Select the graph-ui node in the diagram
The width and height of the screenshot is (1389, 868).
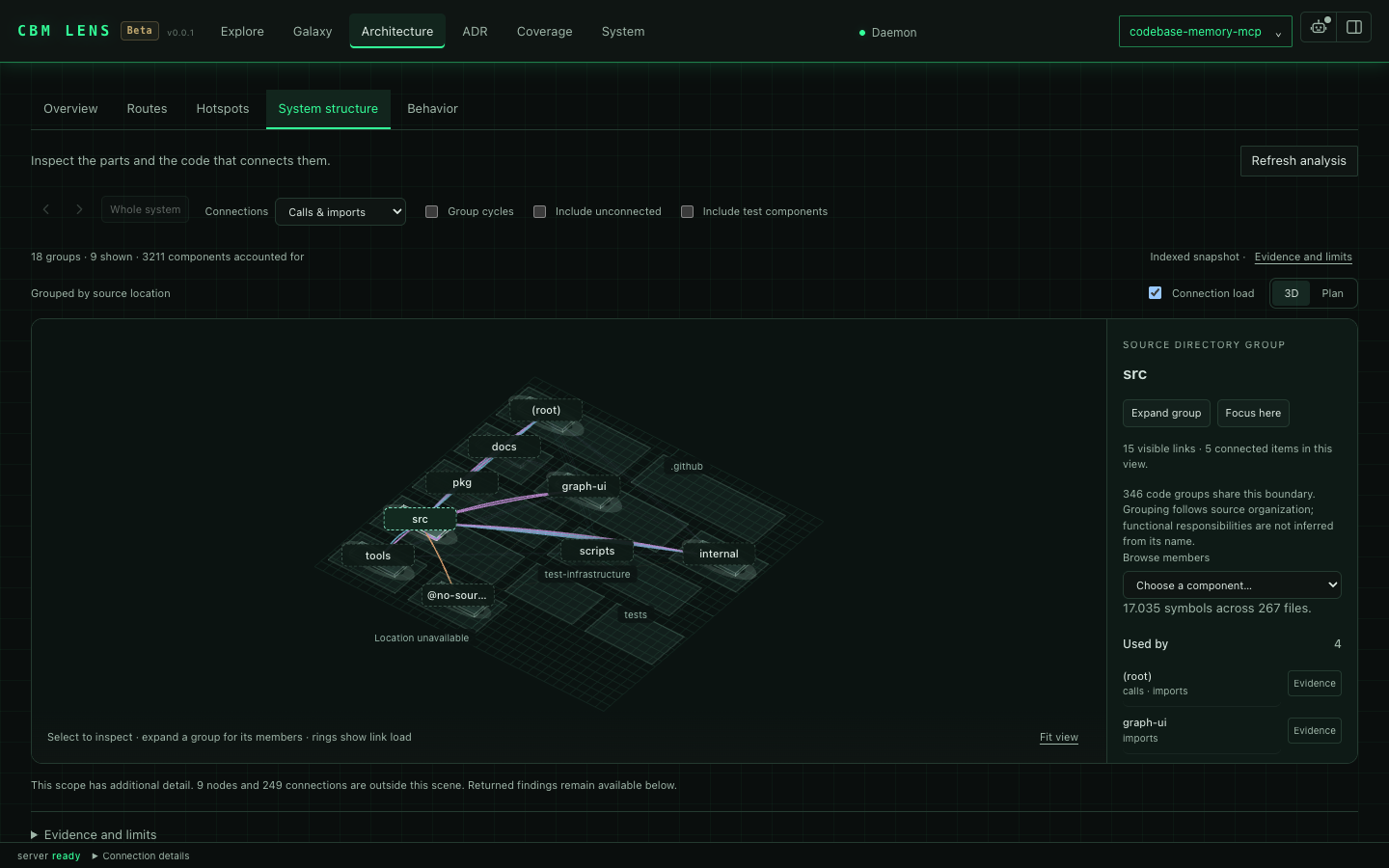(x=585, y=486)
